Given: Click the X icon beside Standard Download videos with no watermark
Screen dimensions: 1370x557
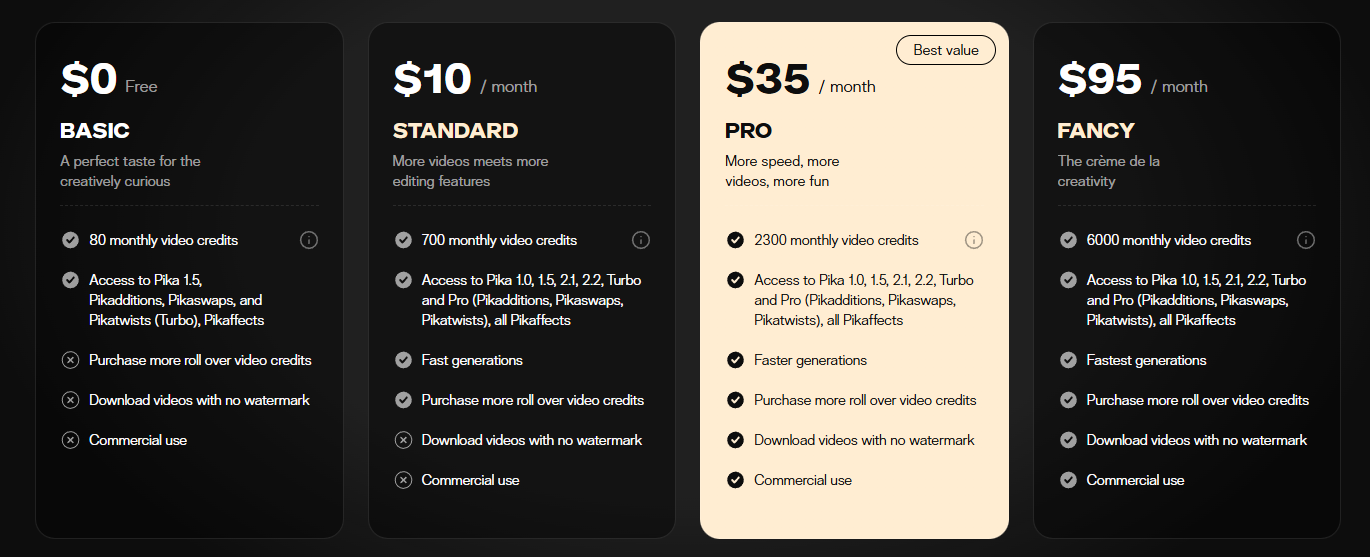Looking at the screenshot, I should tap(403, 440).
